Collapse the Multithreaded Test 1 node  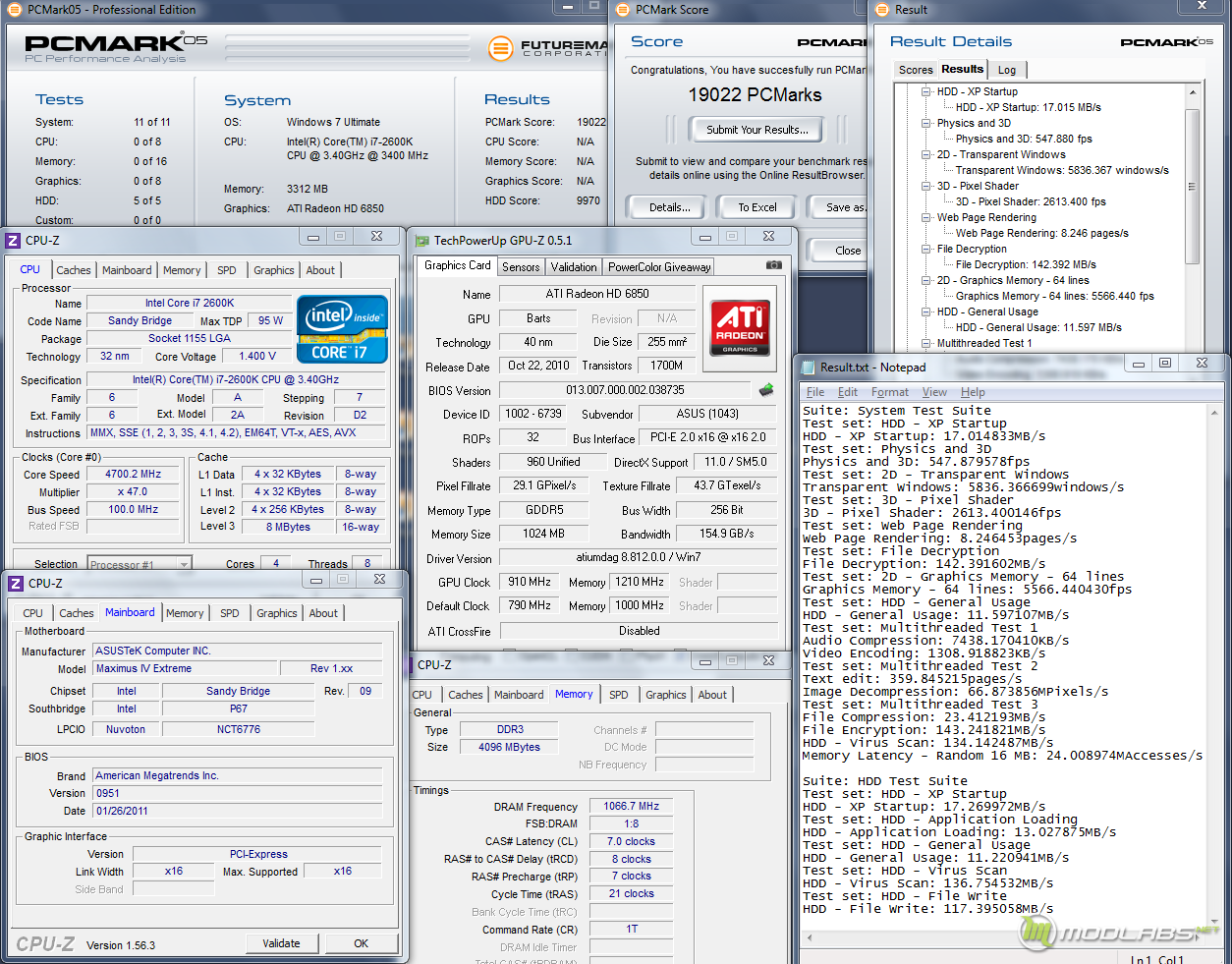(926, 343)
